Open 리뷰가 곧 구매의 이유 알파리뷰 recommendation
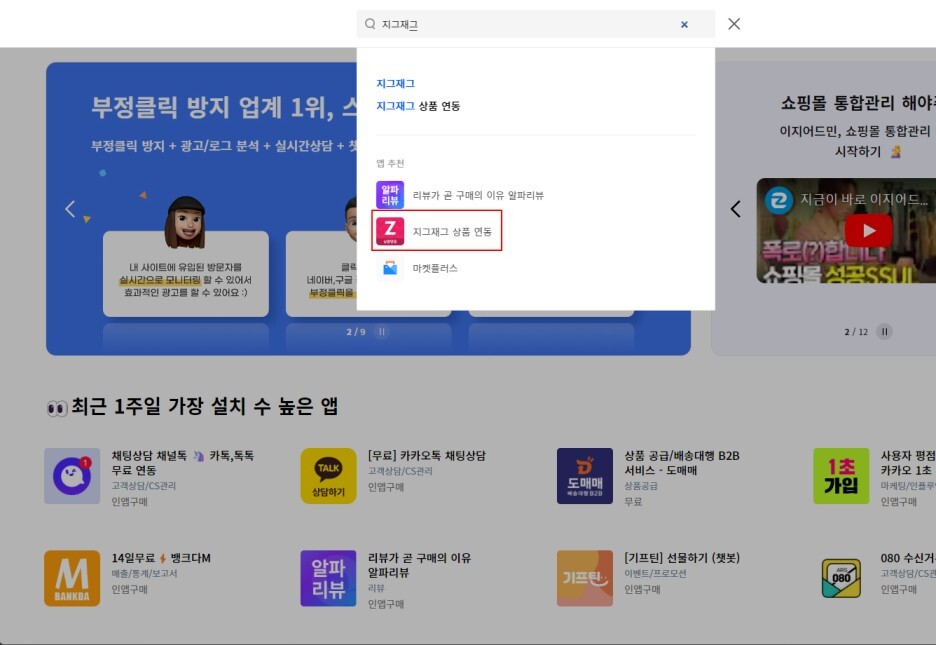936x645 pixels. point(478,195)
